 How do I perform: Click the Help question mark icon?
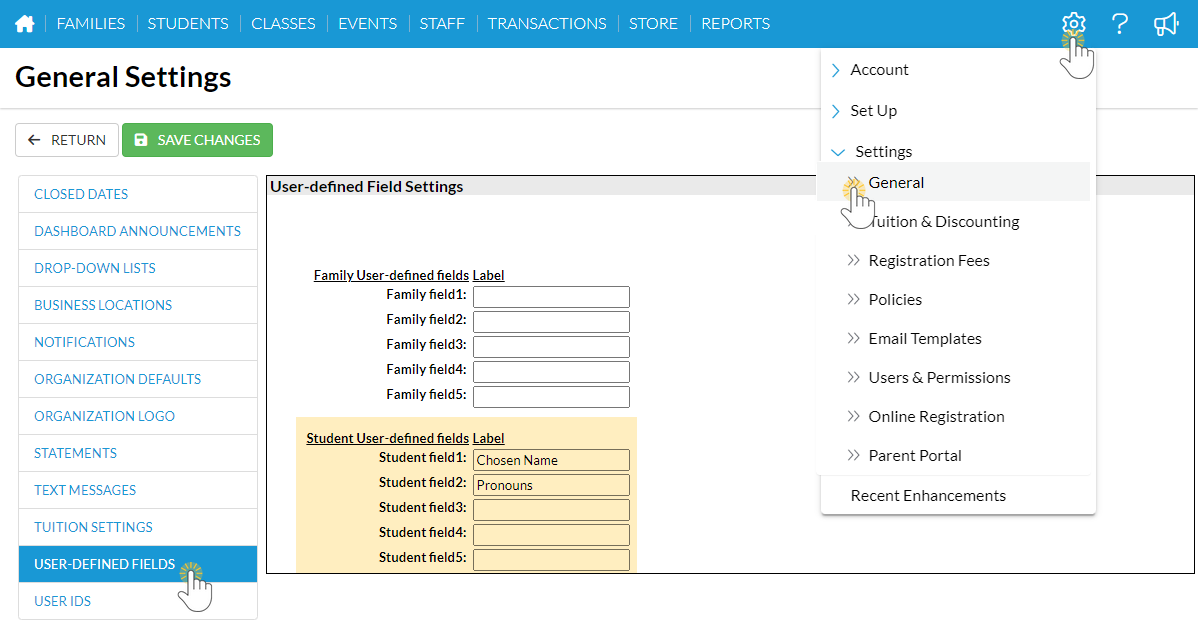click(1120, 24)
